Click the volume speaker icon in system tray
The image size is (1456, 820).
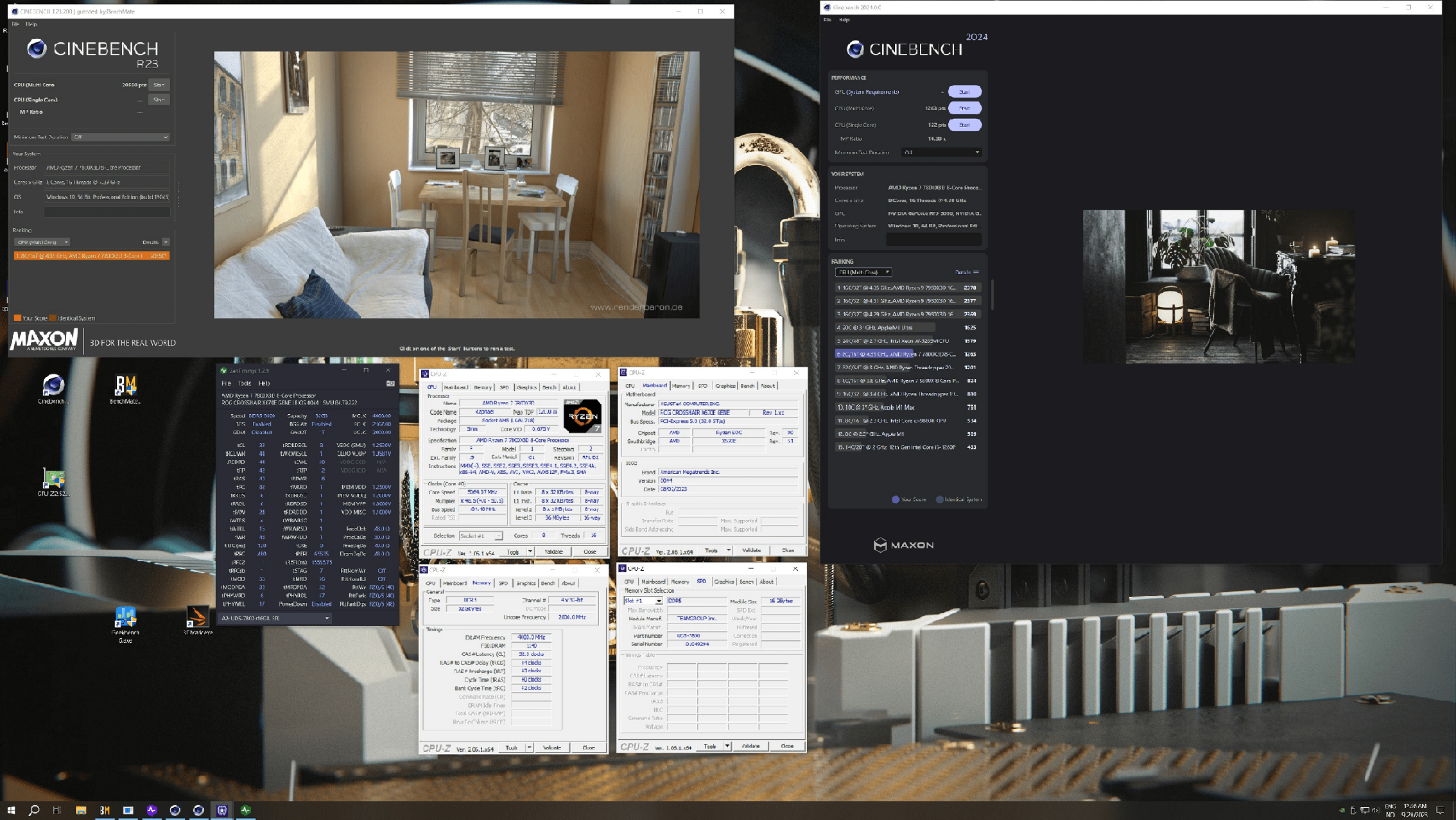point(1375,810)
